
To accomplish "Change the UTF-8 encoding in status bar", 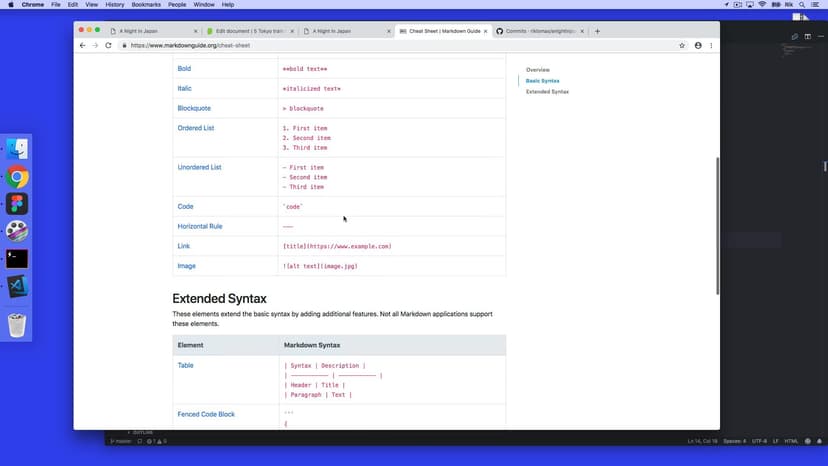I will pos(759,441).
